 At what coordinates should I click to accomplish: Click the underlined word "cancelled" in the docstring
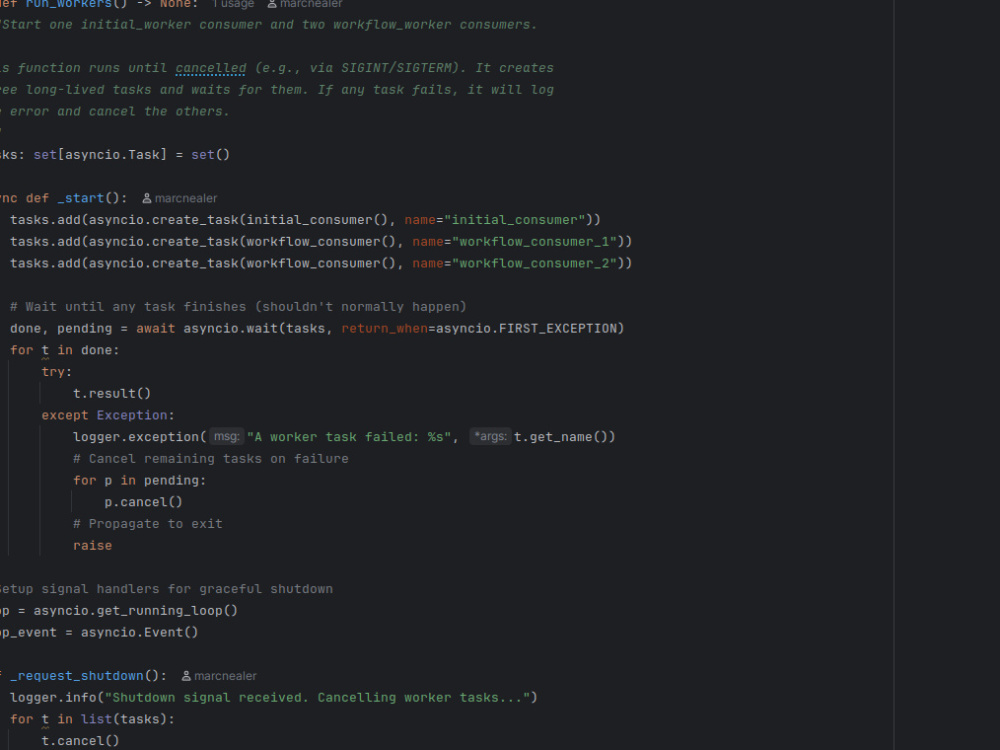tap(211, 68)
